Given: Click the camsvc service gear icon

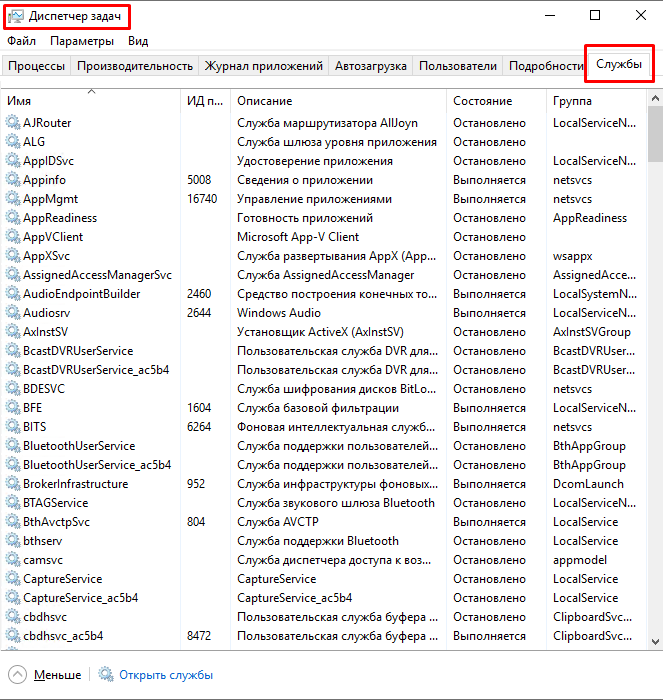Looking at the screenshot, I should [13, 560].
